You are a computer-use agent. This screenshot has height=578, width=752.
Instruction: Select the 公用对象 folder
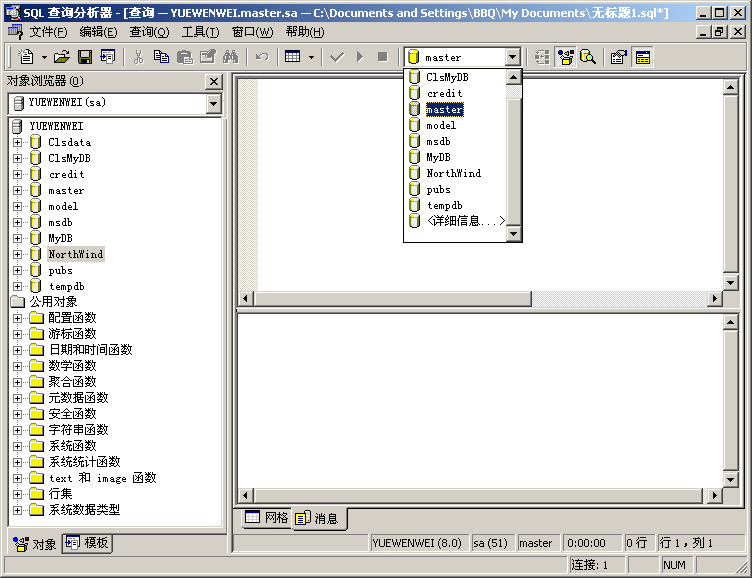coord(53,302)
